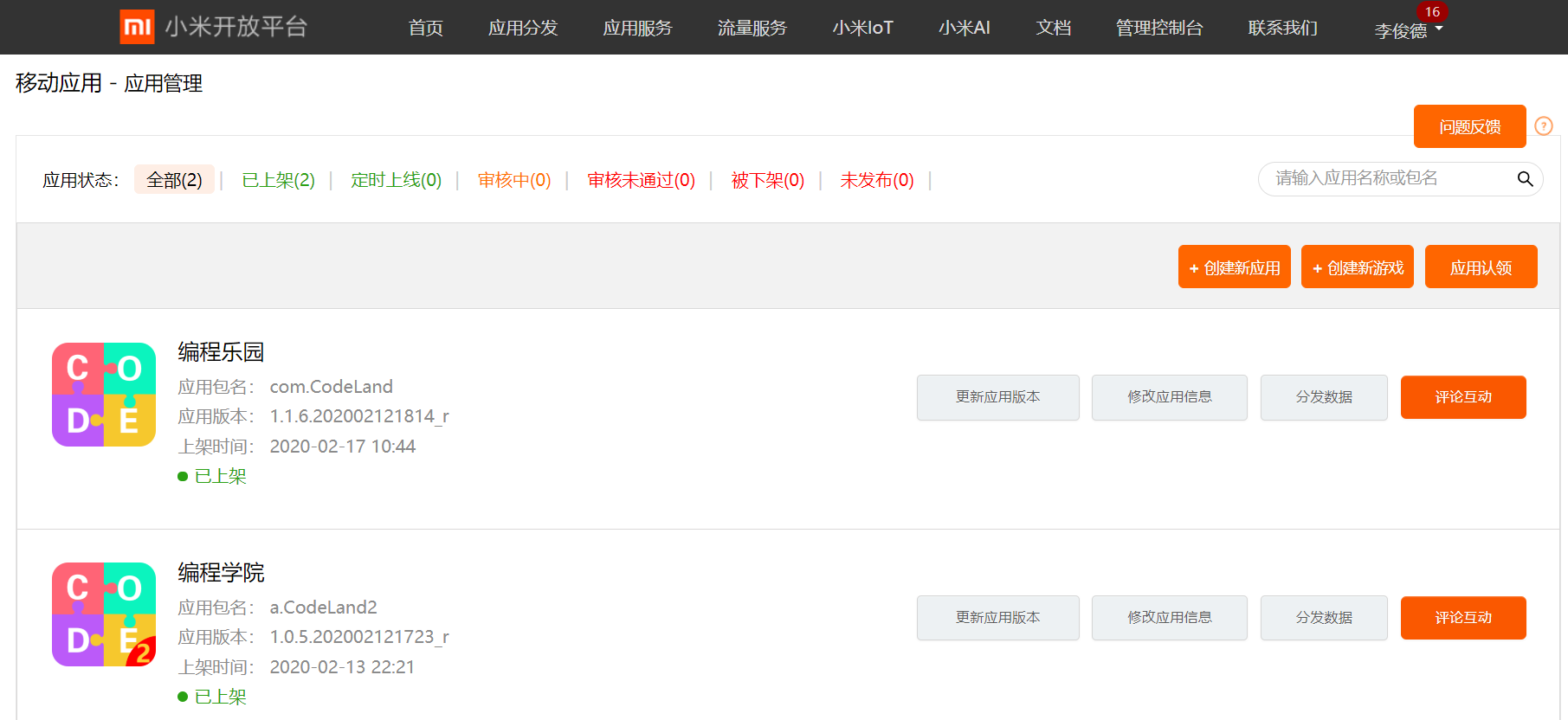The height and width of the screenshot is (720, 1568).
Task: Open 联系我们 in the navigation bar
Action: [x=1283, y=28]
